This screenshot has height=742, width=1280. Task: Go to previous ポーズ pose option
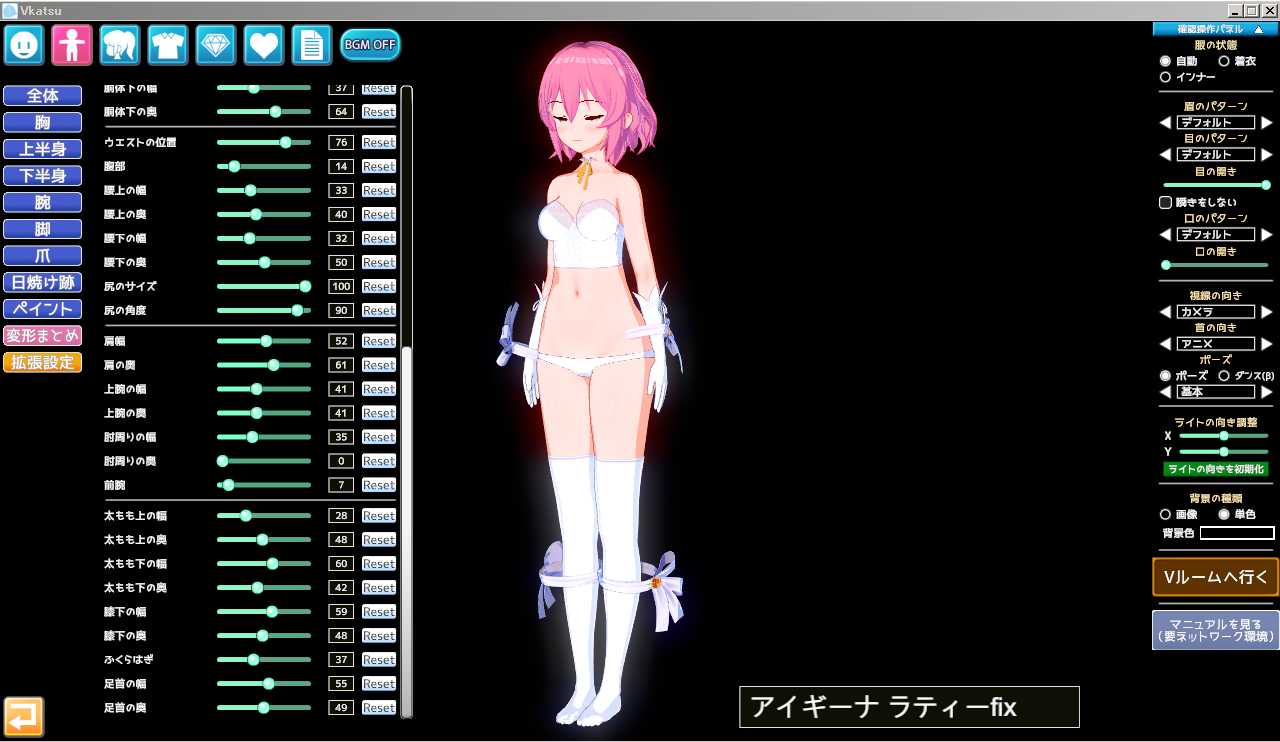coord(1165,392)
